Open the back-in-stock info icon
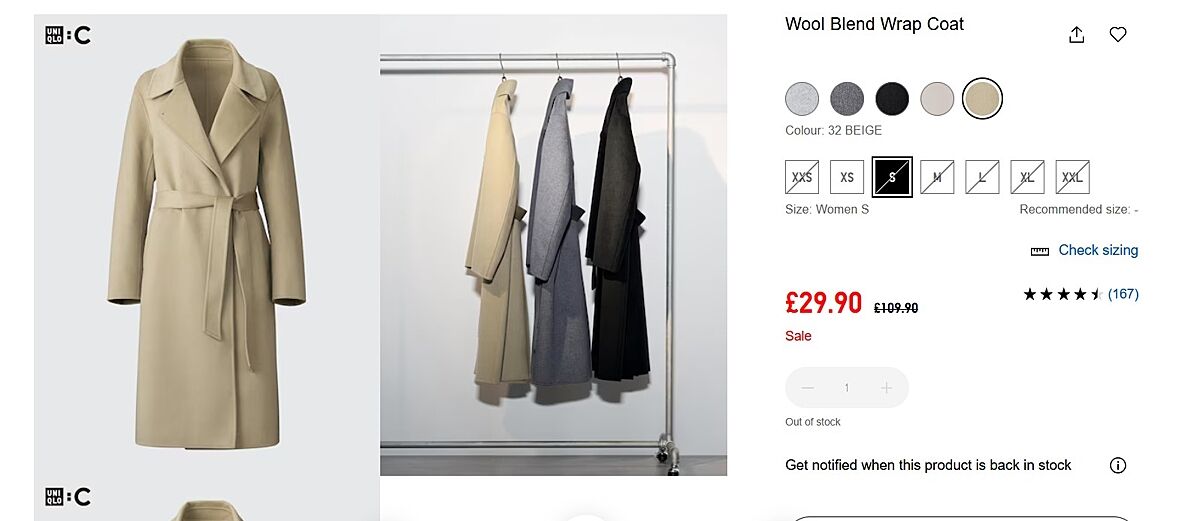The image size is (1200, 521). [x=1118, y=465]
